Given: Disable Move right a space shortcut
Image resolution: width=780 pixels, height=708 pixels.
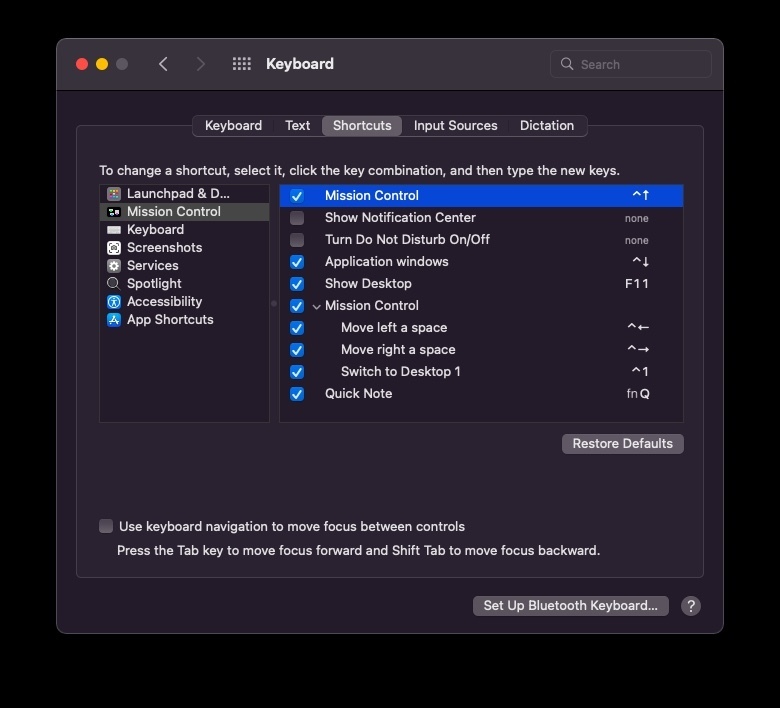Looking at the screenshot, I should (297, 350).
